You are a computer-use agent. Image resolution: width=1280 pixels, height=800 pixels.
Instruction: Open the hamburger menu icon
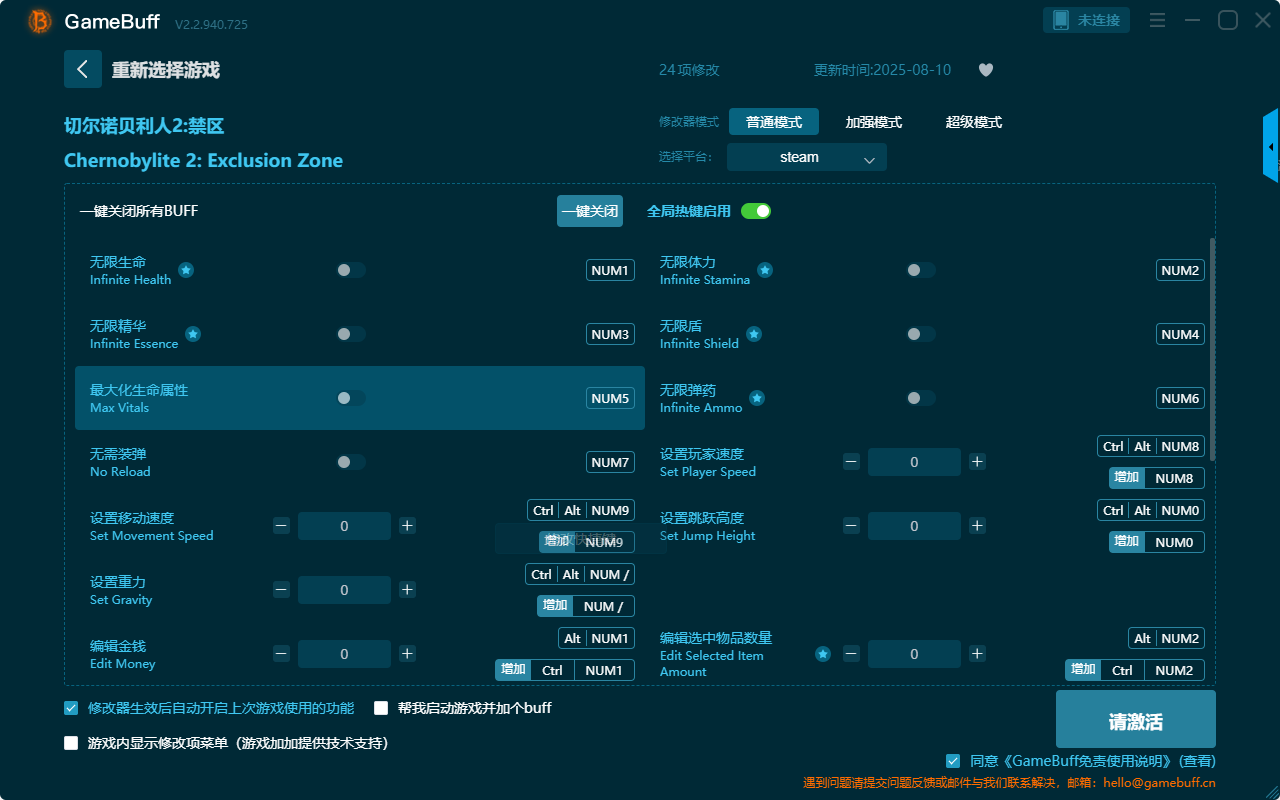1158,20
